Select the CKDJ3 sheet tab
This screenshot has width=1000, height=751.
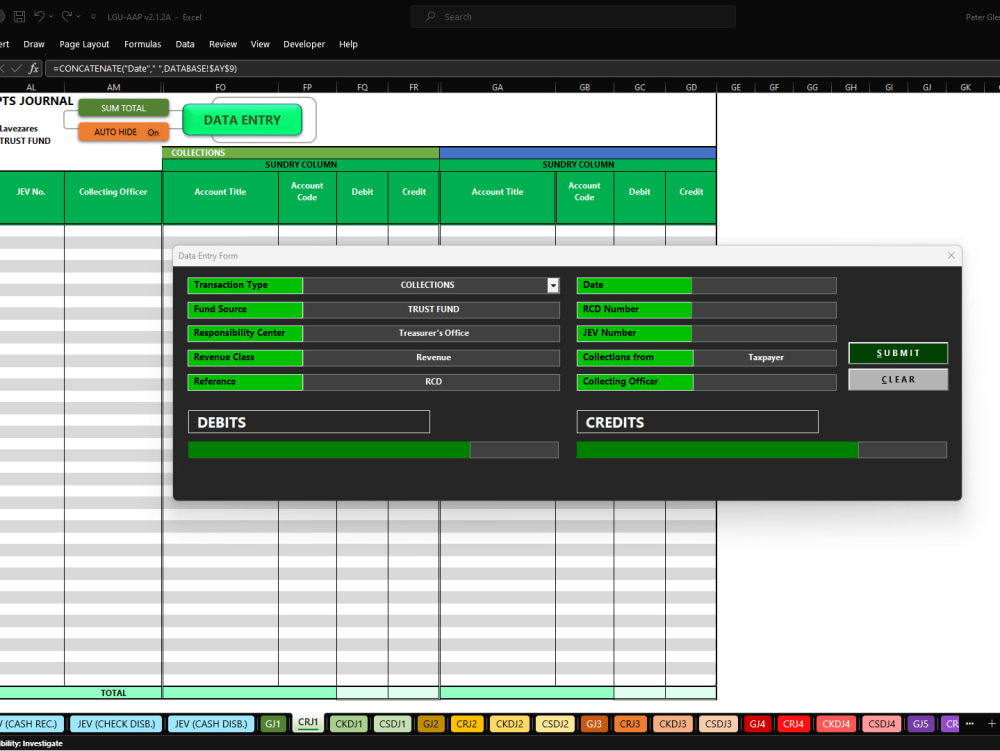672,723
